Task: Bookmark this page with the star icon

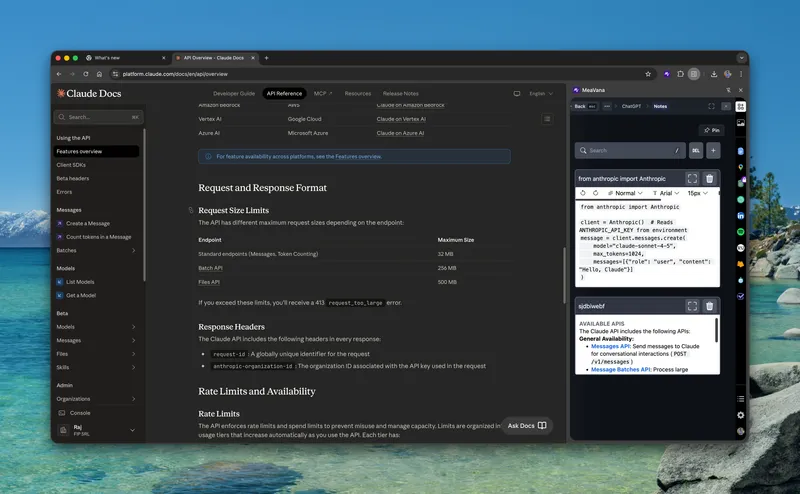Action: 648,74
